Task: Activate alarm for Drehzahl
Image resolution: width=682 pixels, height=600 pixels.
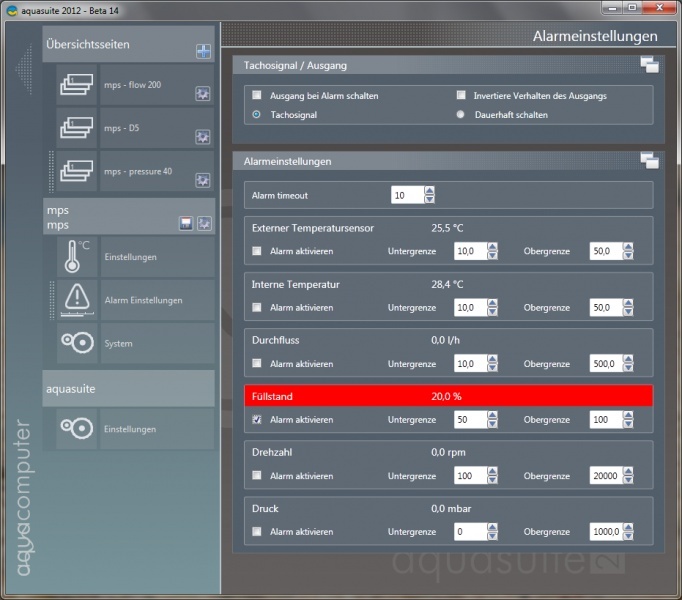Action: tap(257, 476)
